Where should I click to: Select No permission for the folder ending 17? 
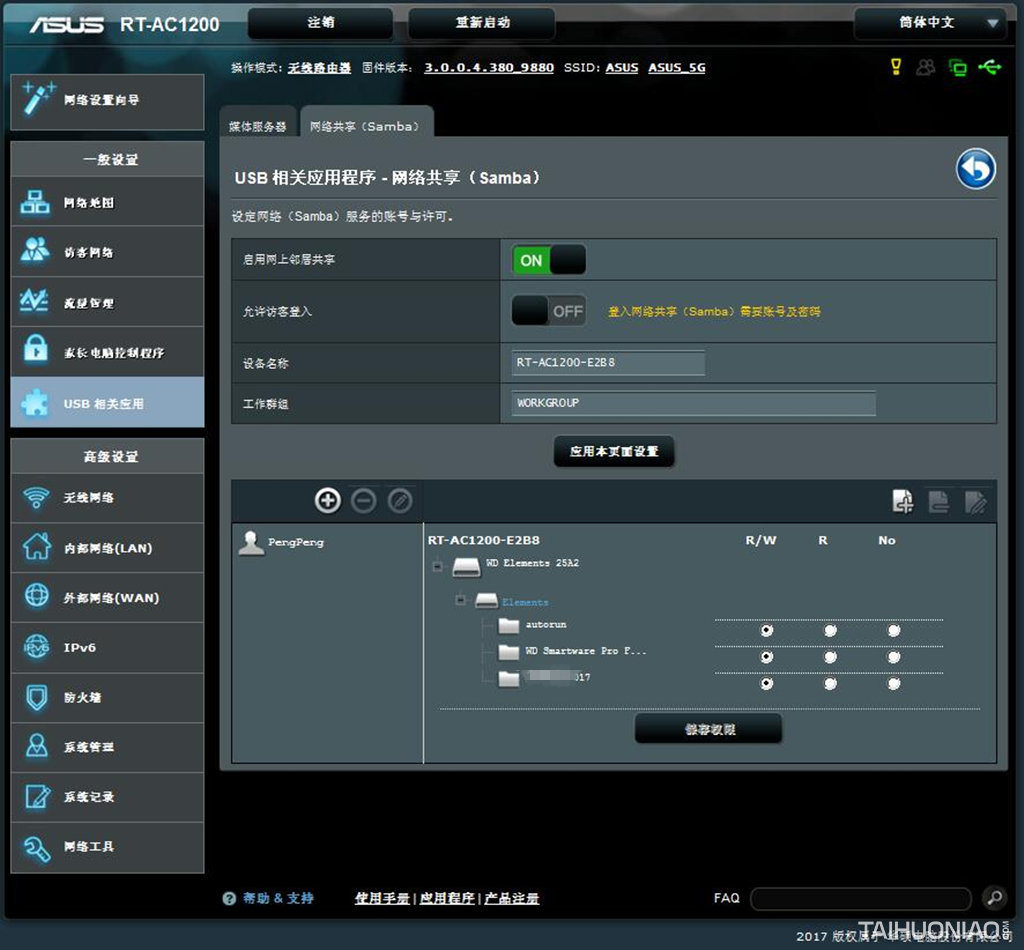point(893,684)
